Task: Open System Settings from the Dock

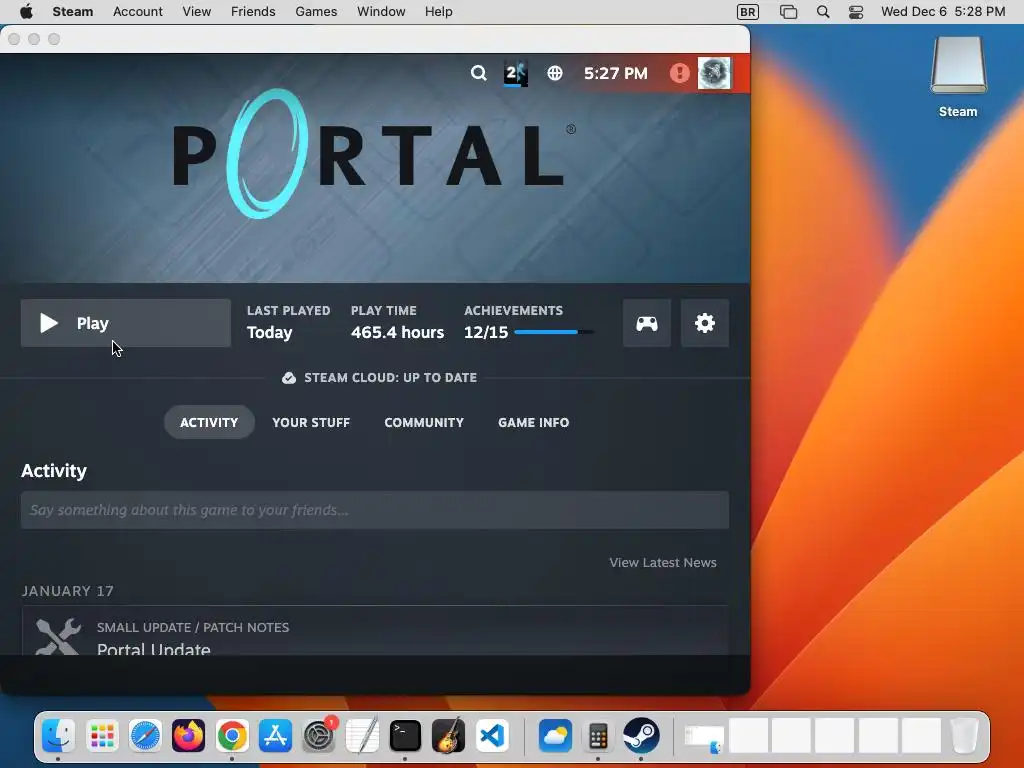Action: coord(319,736)
